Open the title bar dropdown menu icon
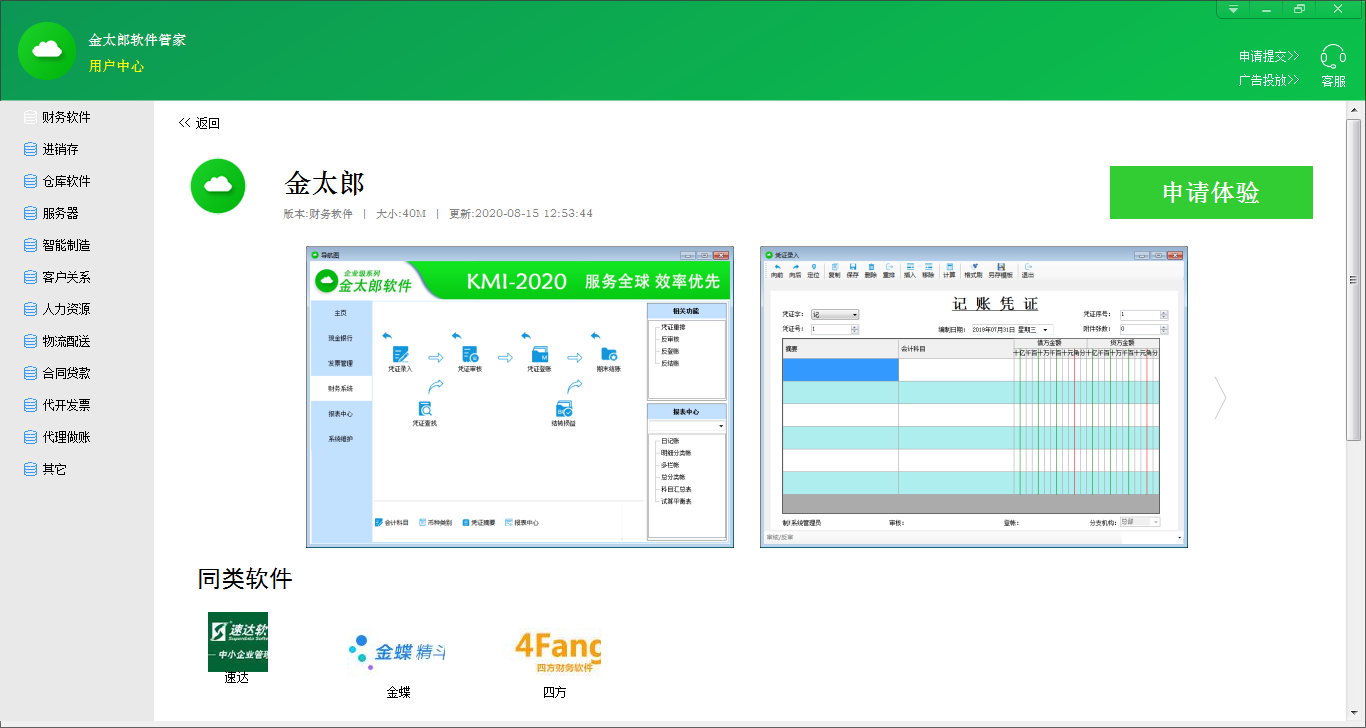The height and width of the screenshot is (728, 1366). (1234, 9)
